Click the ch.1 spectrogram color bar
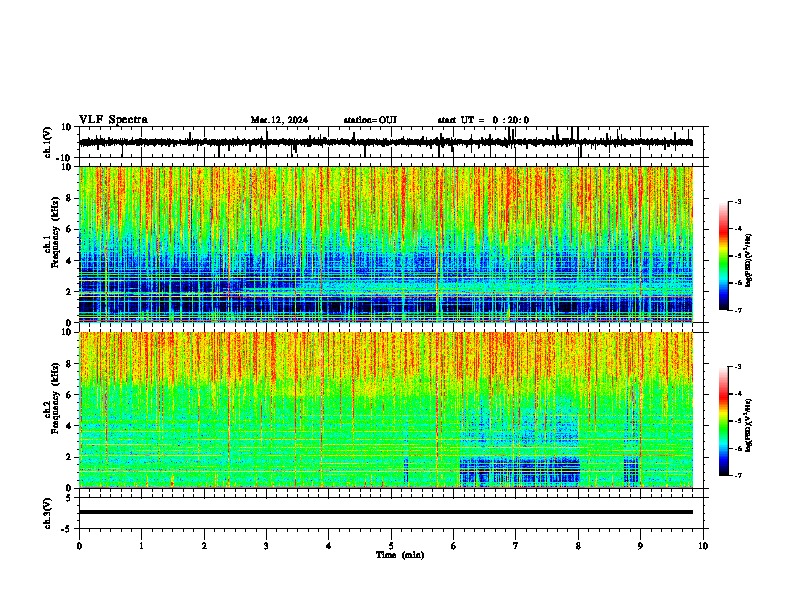This screenshot has height=612, width=792. tap(724, 256)
